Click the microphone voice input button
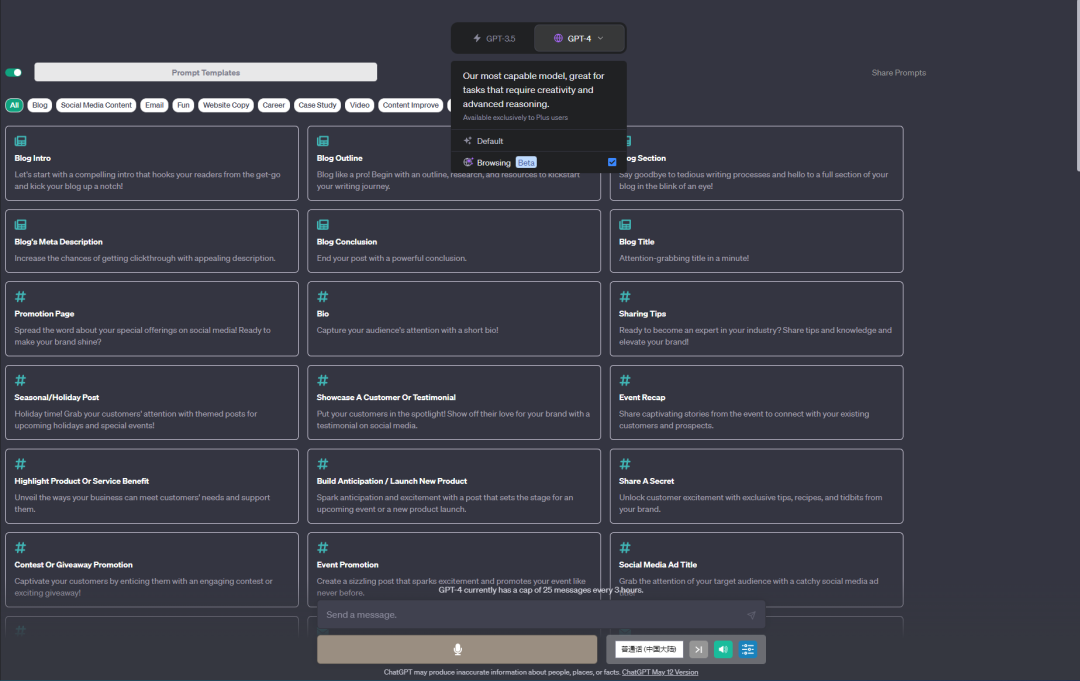1080x681 pixels. (x=457, y=649)
